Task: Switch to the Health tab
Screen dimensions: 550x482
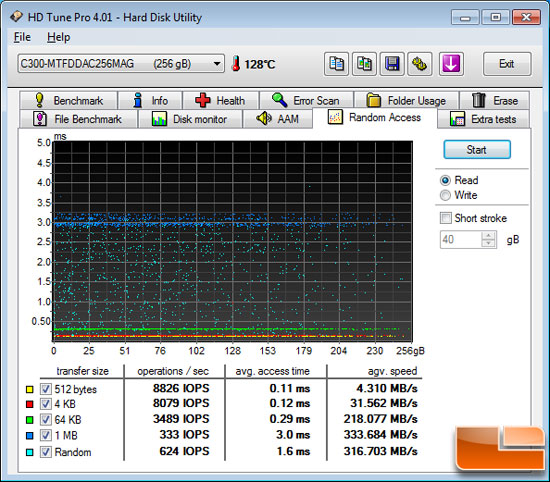Action: (x=221, y=100)
